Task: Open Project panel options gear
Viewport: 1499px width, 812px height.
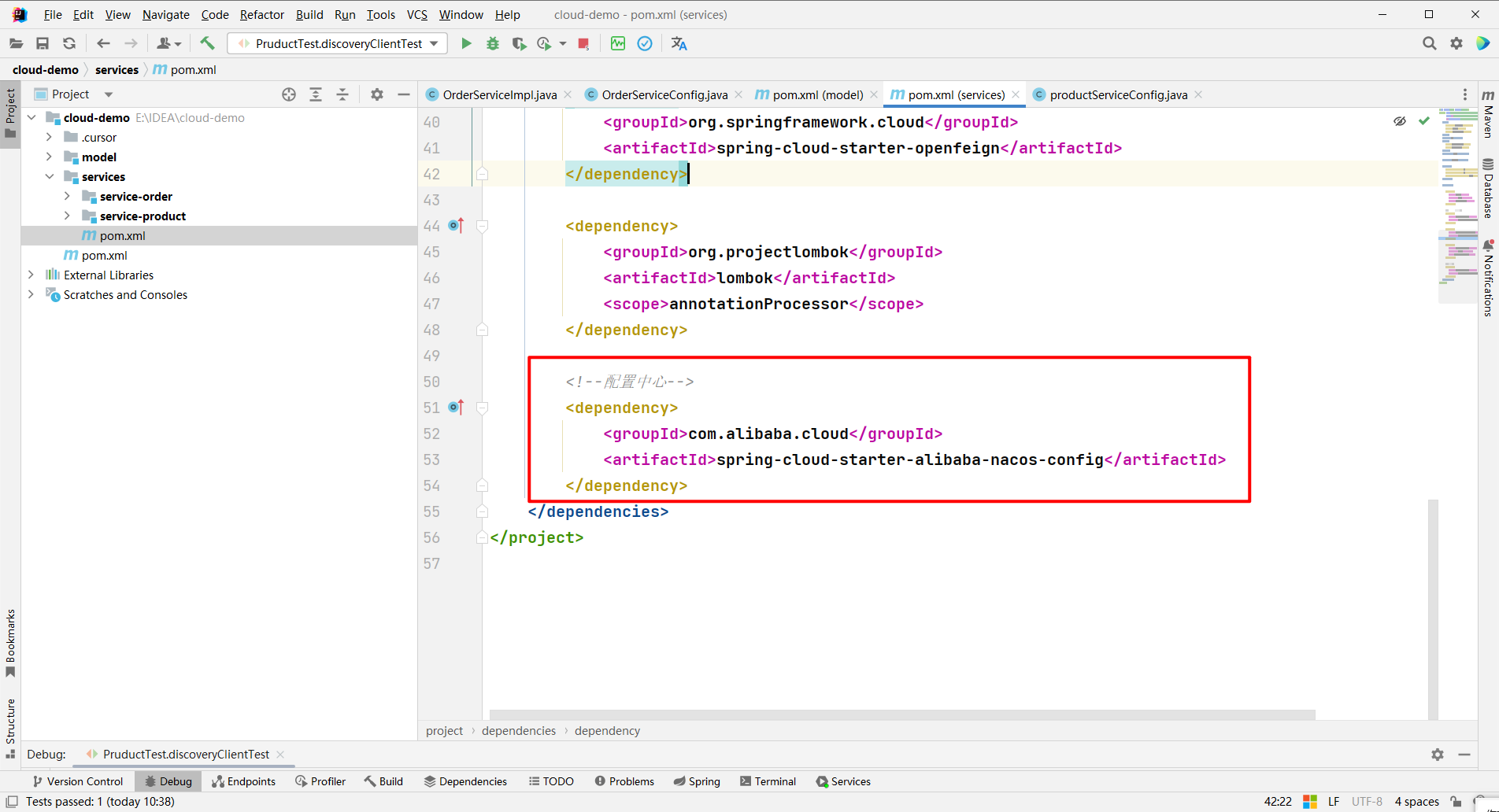Action: pyautogui.click(x=377, y=94)
